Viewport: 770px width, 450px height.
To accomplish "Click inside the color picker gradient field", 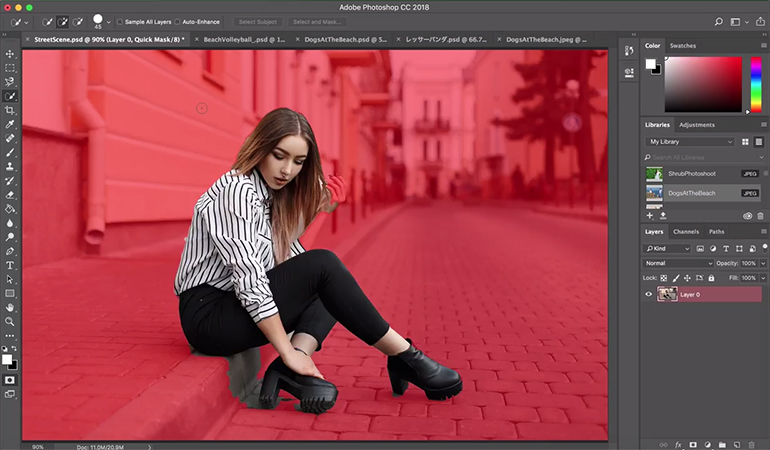I will tap(702, 84).
